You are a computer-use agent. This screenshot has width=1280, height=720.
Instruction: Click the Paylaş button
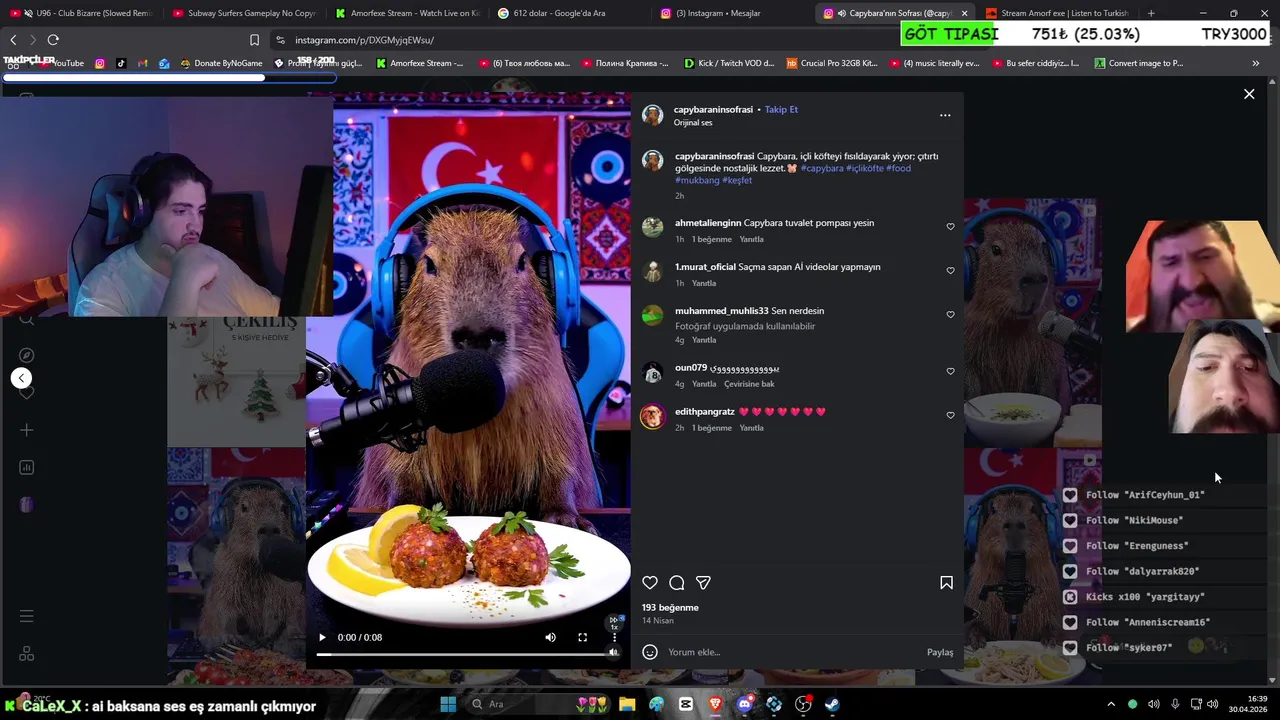(x=940, y=652)
